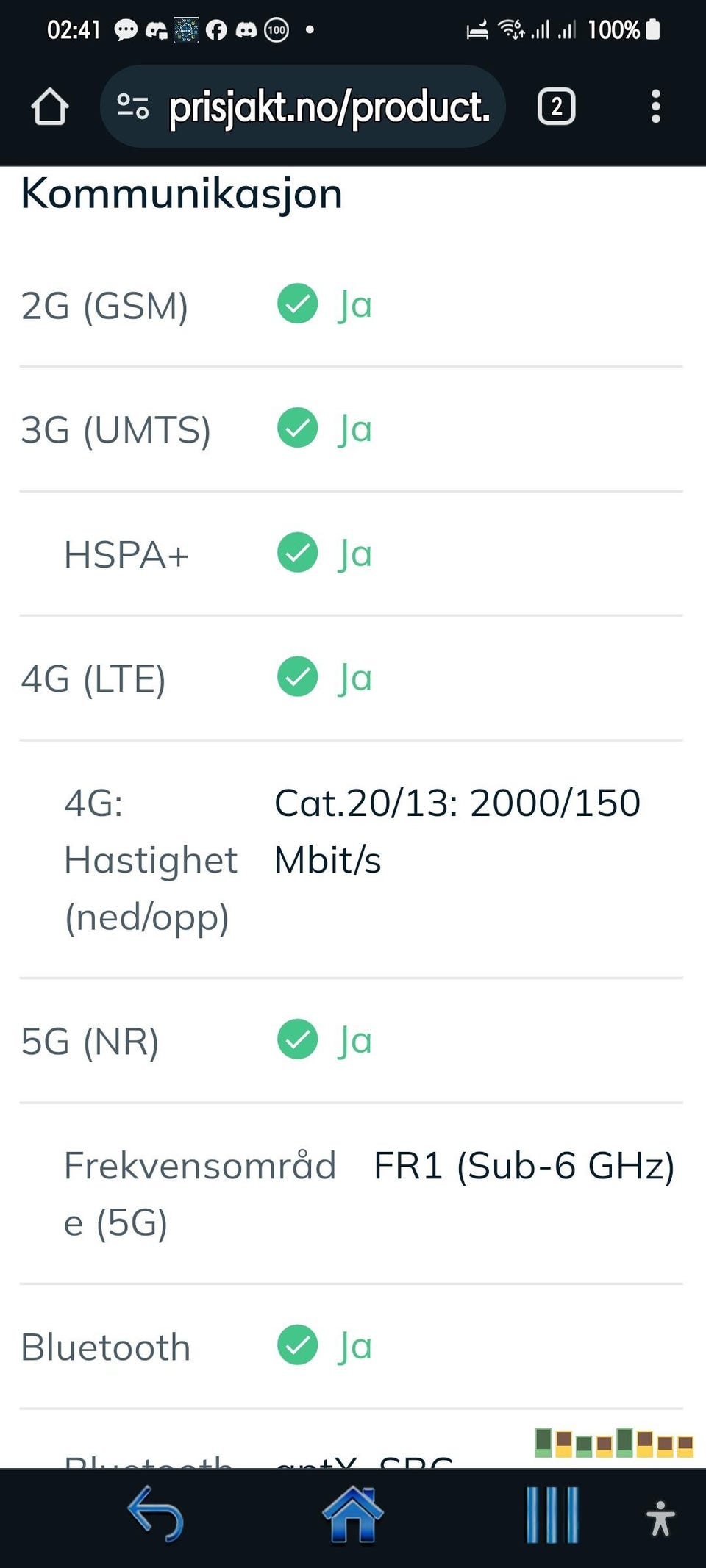706x1568 pixels.
Task: Tap the battery 100% status indicator
Action: [x=623, y=29]
